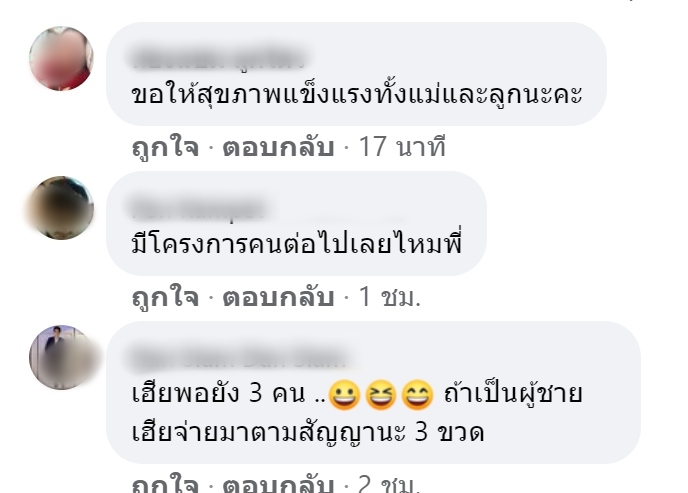
Task: Click the smiling-eyes grin emoji before ถ้าเป็นผู้ชาย
Action: coord(418,394)
